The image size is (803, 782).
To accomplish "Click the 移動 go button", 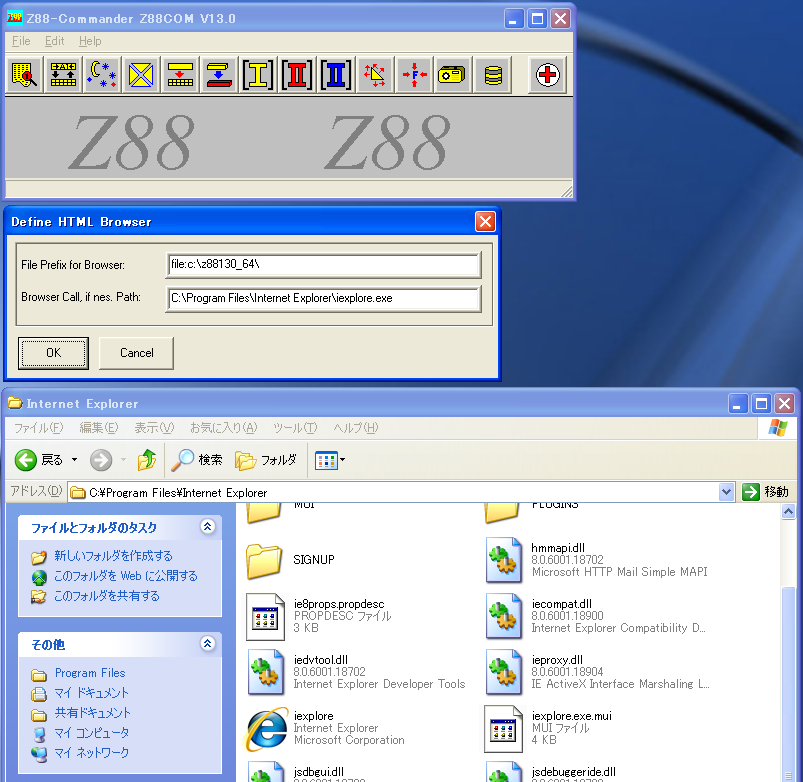I will [766, 492].
